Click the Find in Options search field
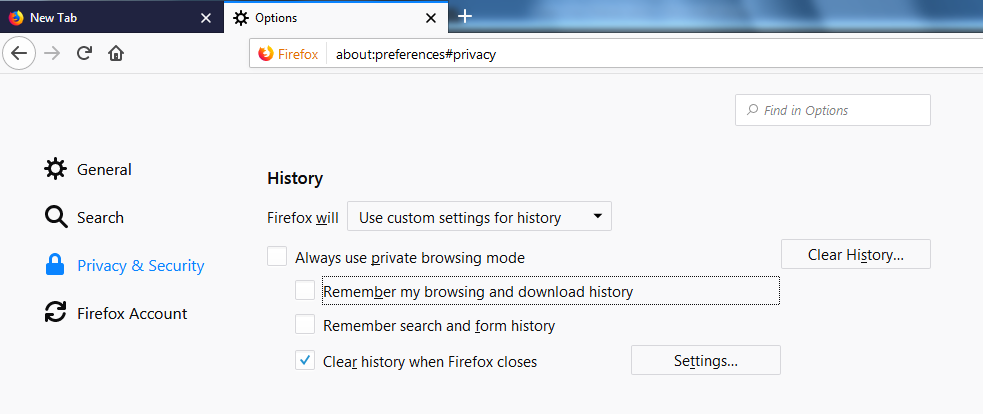The image size is (983, 414). pos(833,110)
